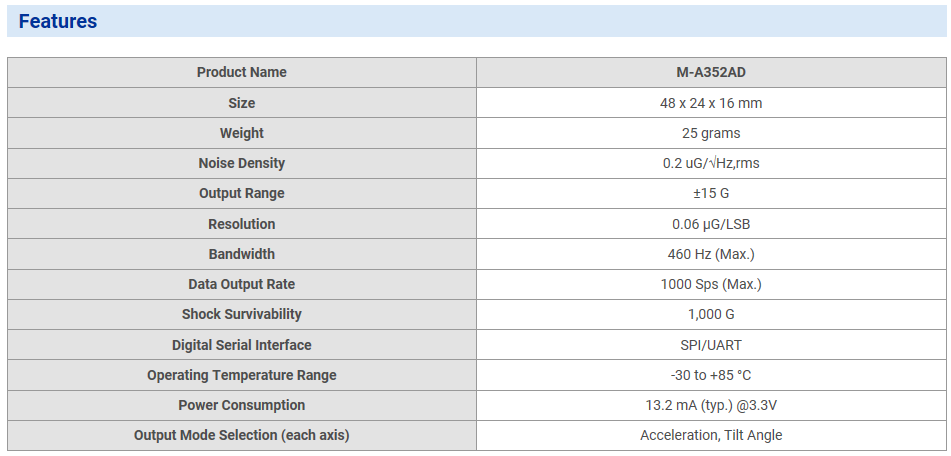This screenshot has width=951, height=456.
Task: Select the 25 grams weight value
Action: coord(710,133)
